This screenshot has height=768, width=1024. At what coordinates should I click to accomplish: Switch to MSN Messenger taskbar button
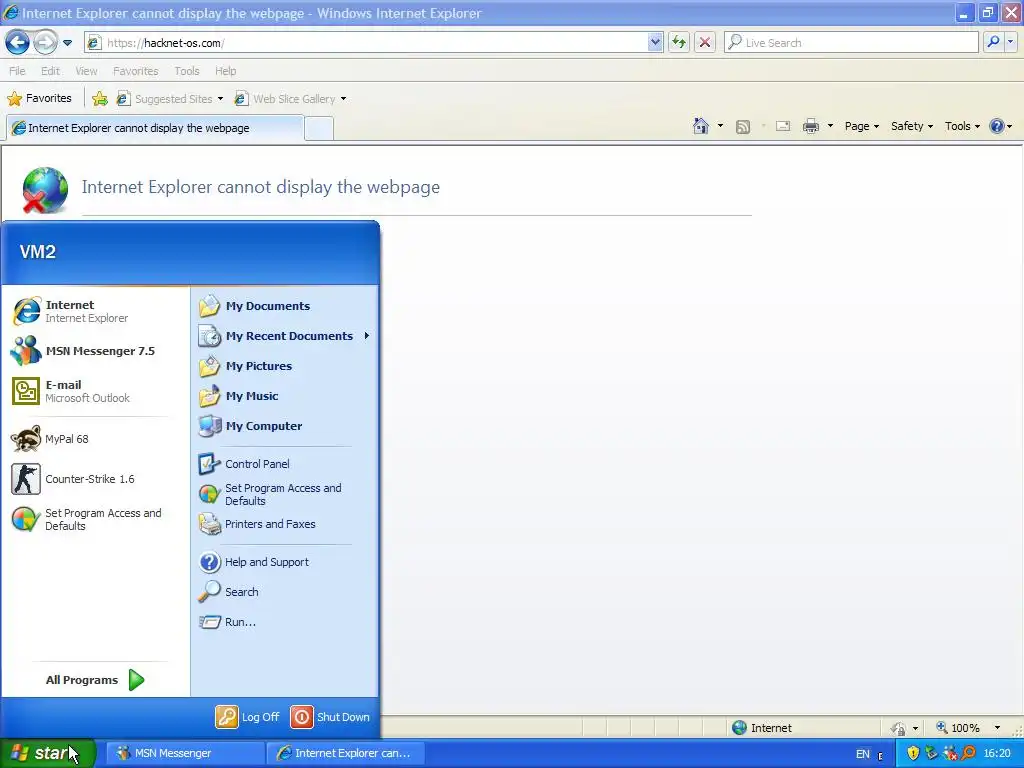pyautogui.click(x=184, y=753)
